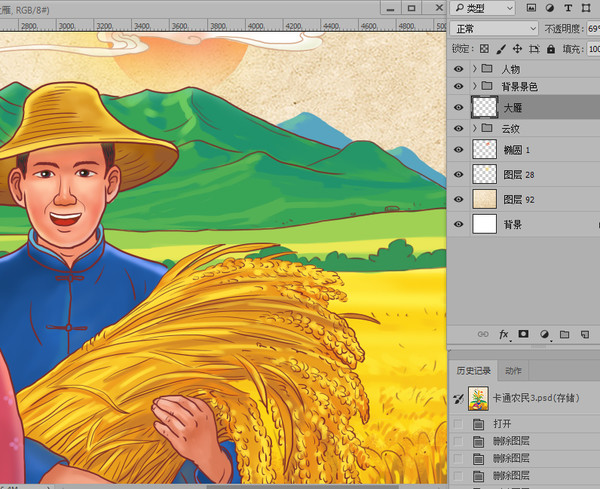The width and height of the screenshot is (600, 489).
Task: Add layer style fx icon
Action: point(504,334)
